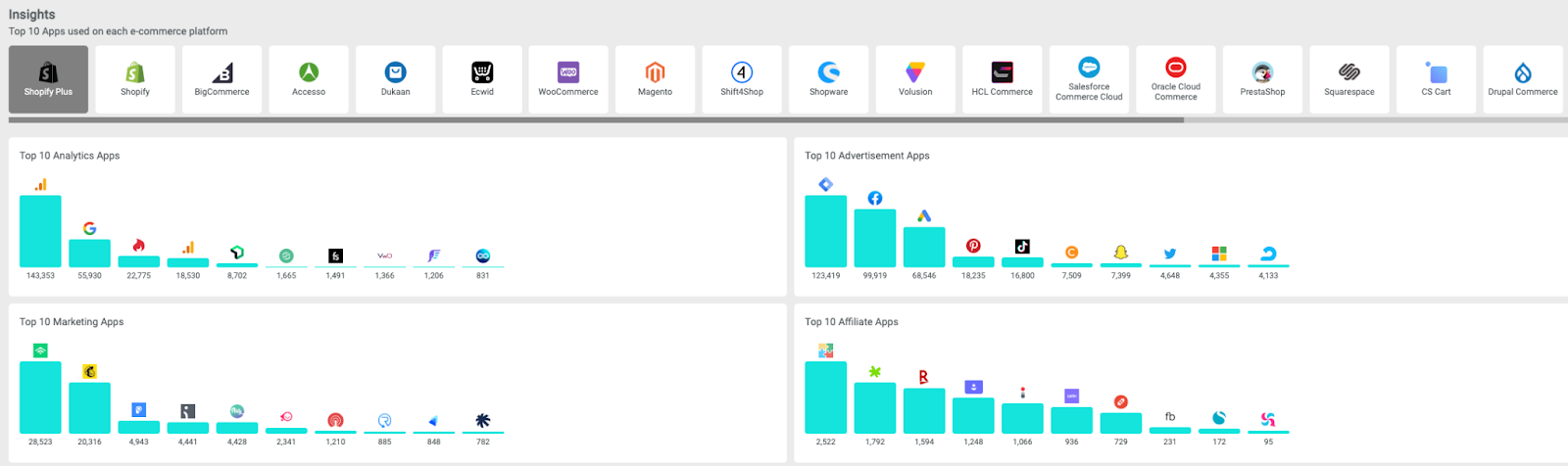
Task: Click the red R icon above 1,594
Action: pos(923,377)
